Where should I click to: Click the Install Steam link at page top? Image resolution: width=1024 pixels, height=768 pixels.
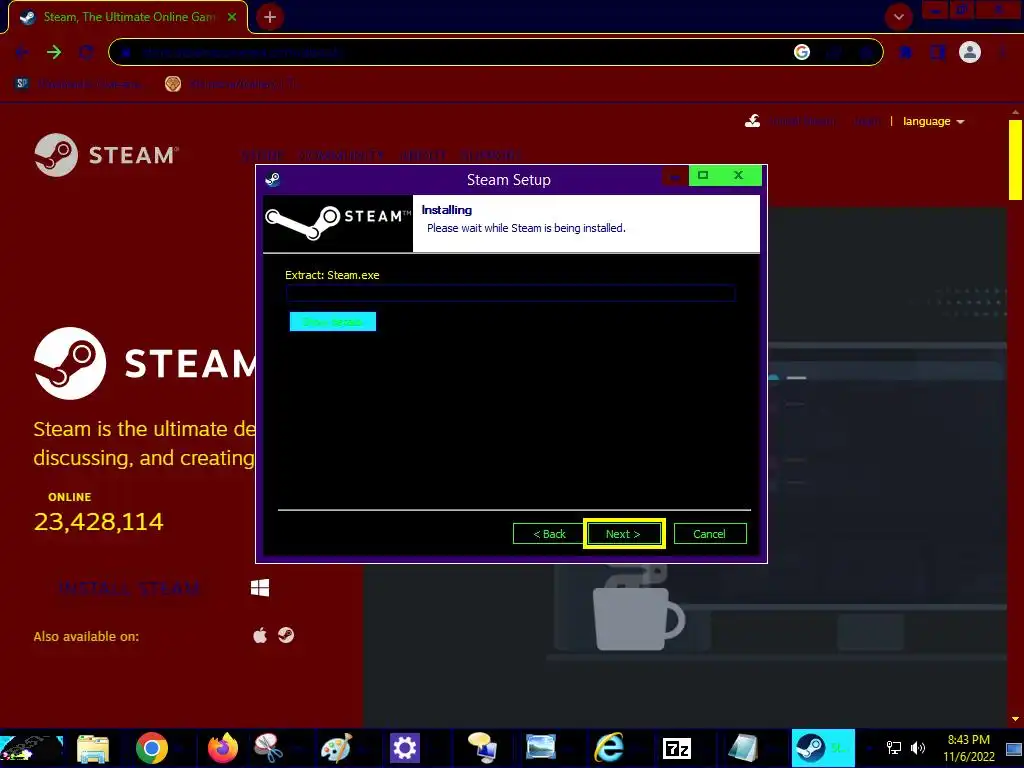(801, 121)
